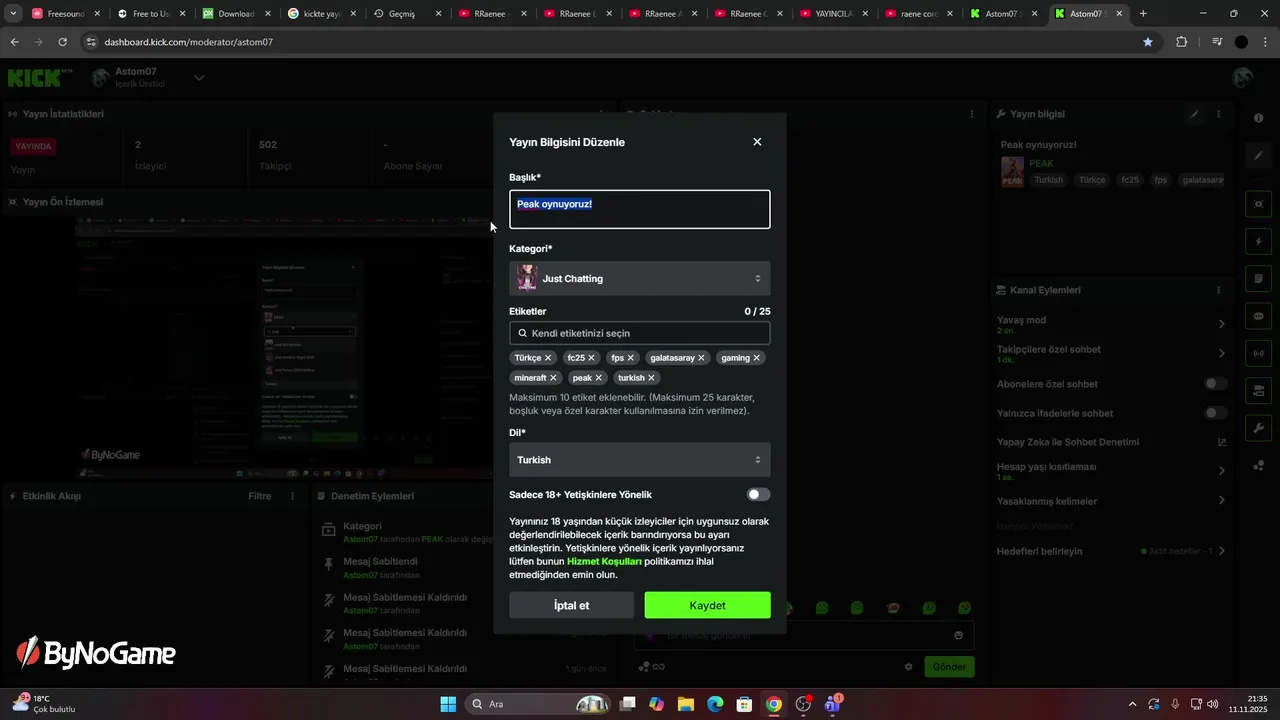Click the İptal et button
Image resolution: width=1280 pixels, height=720 pixels.
571,605
